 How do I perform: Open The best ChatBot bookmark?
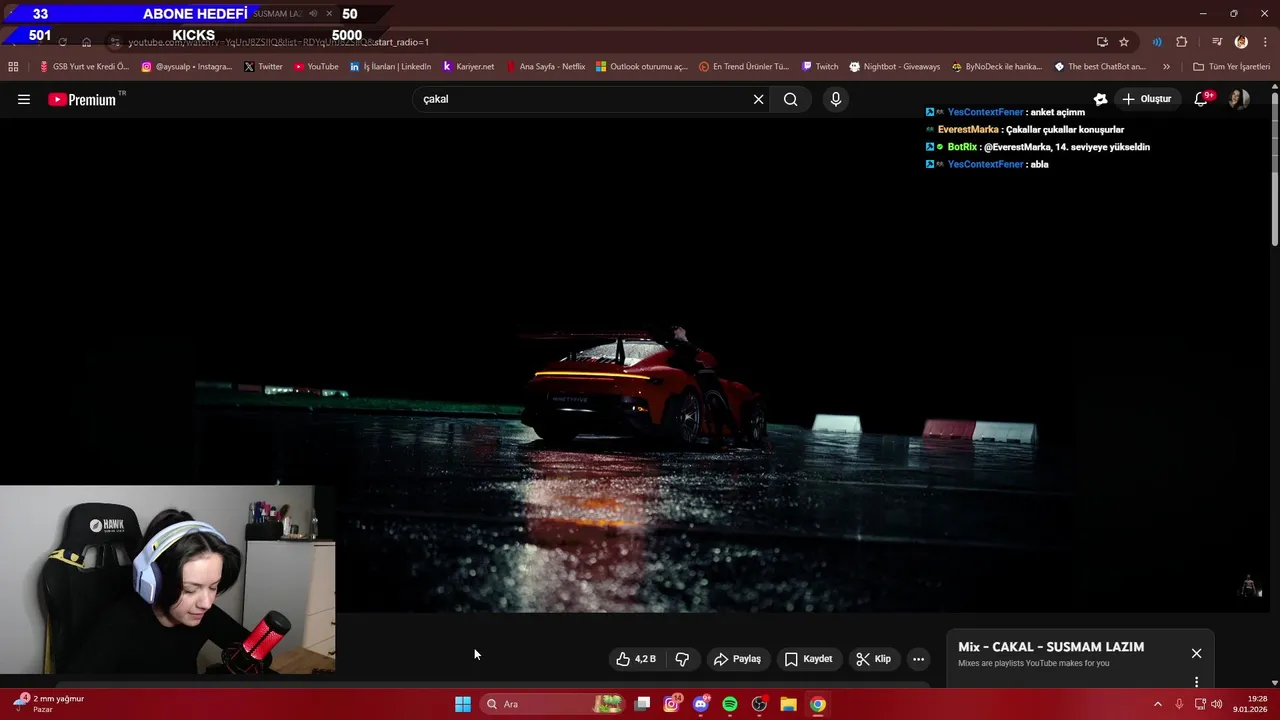click(x=1100, y=67)
